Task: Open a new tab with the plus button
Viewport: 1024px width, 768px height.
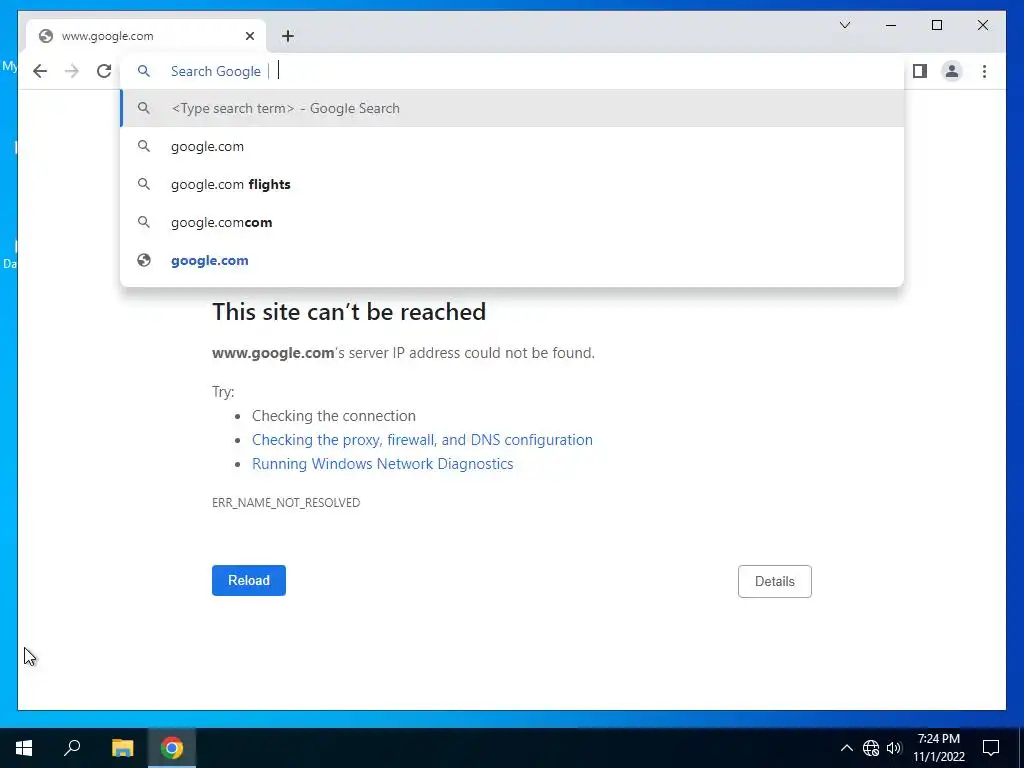Action: 288,36
